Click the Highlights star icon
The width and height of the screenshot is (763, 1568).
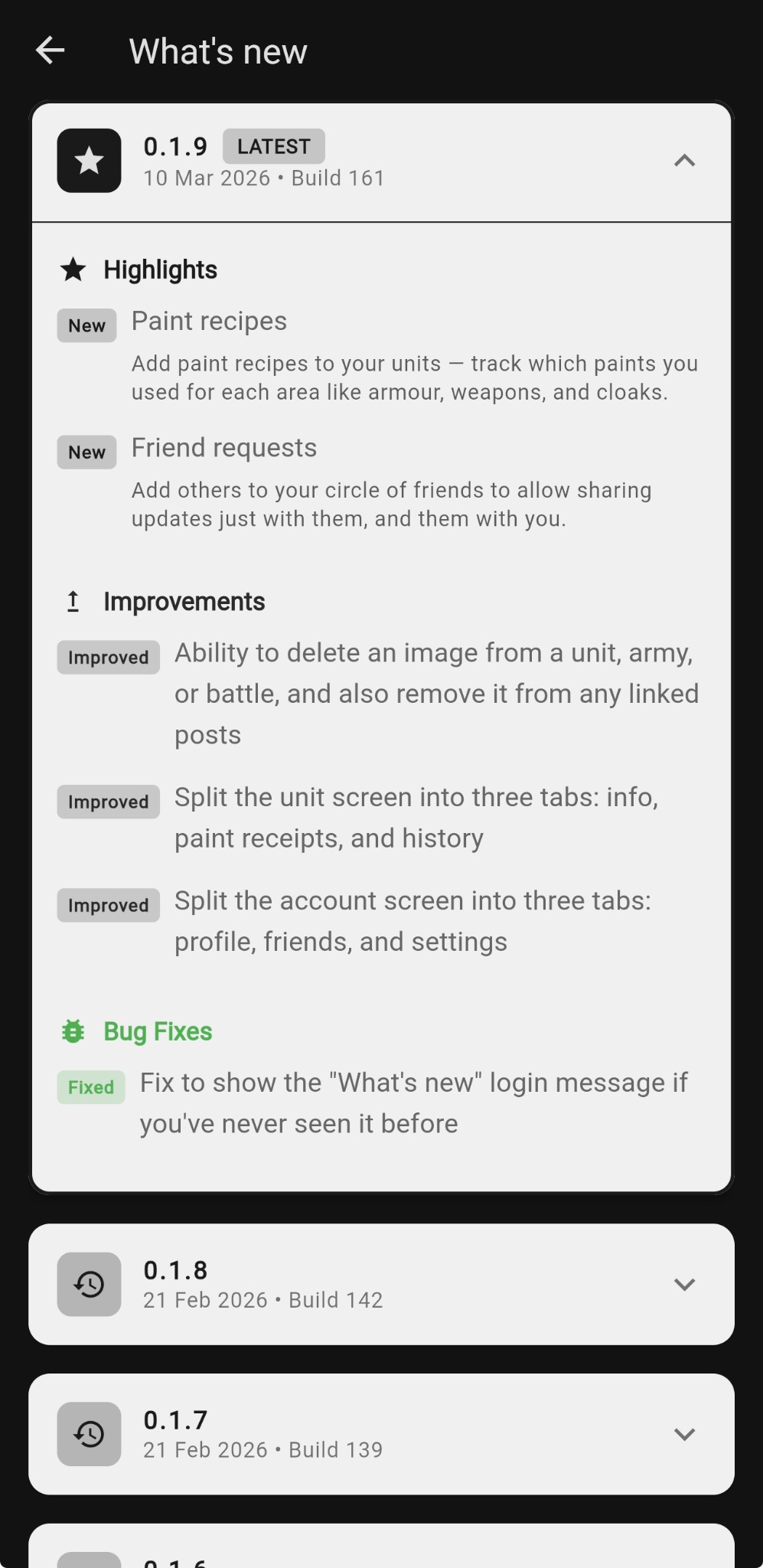pos(73,269)
